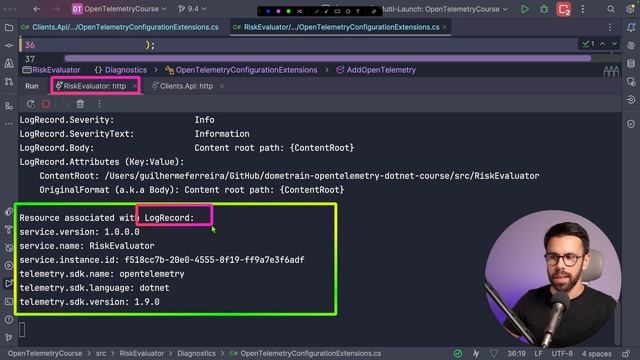Open the Explorer folder icon in left sidebar

pyautogui.click(x=9, y=27)
